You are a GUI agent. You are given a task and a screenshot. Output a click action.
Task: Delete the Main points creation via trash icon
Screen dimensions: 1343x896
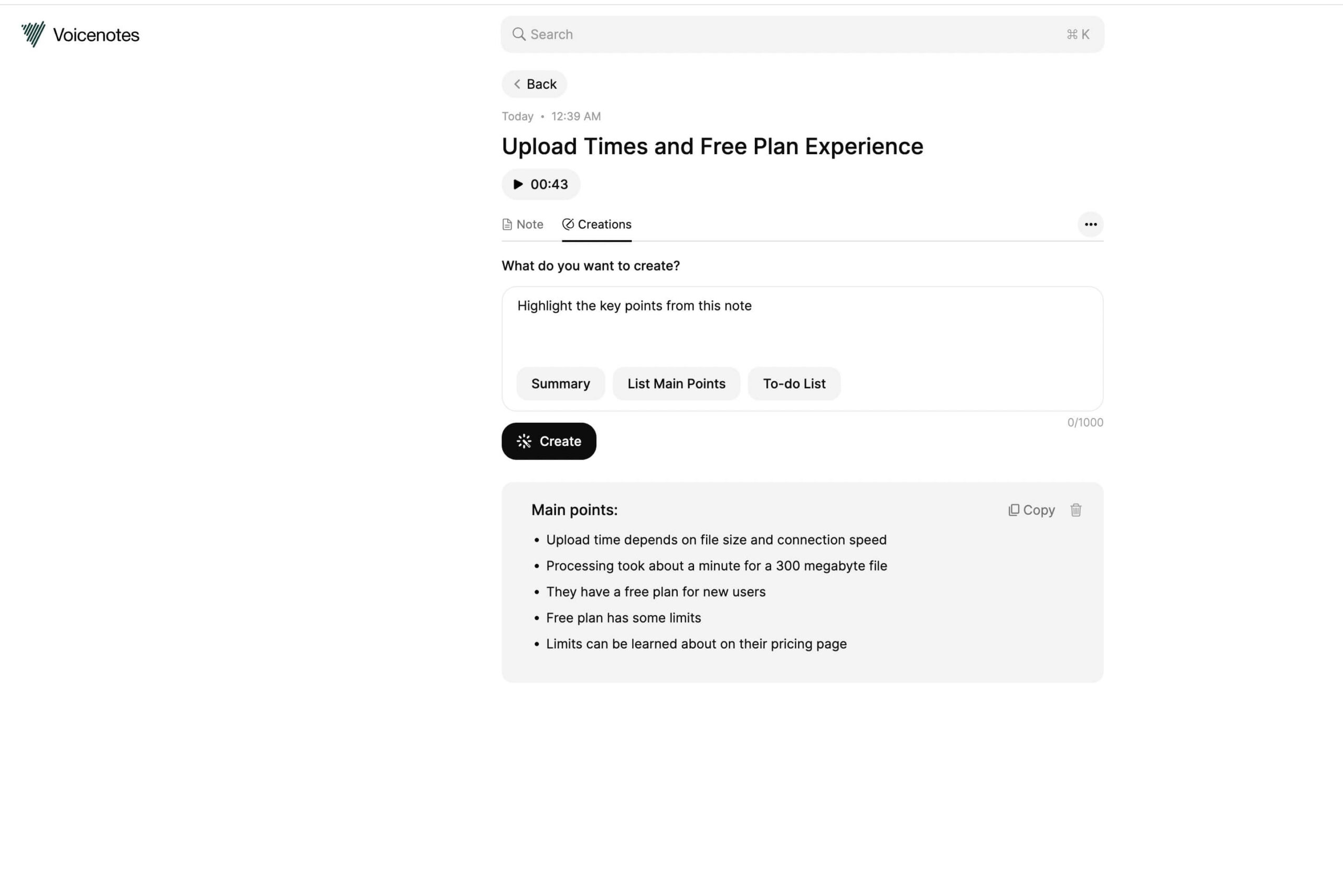[1075, 510]
